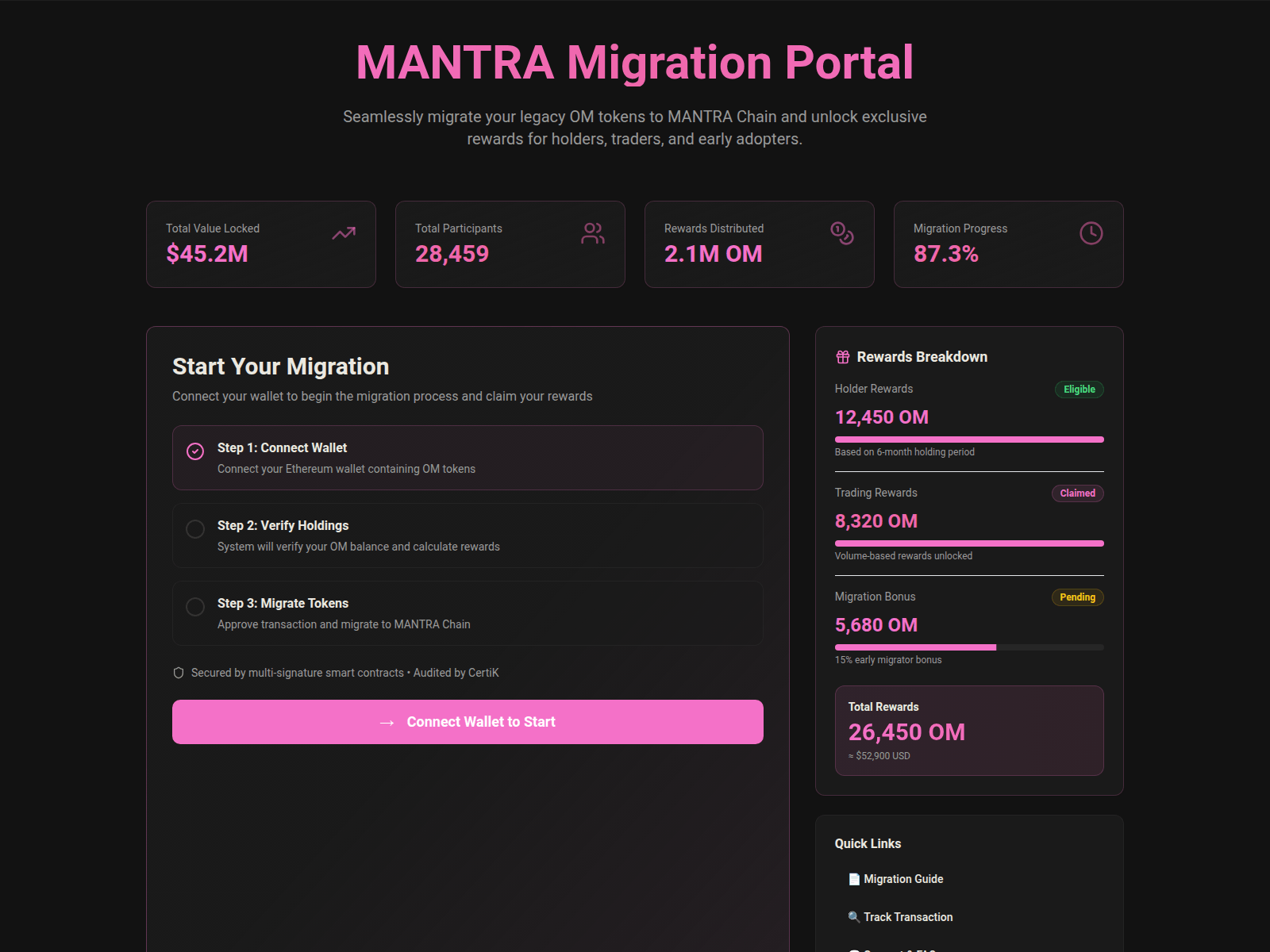1270x952 pixels.
Task: Click the Quick Links heading
Action: click(868, 844)
